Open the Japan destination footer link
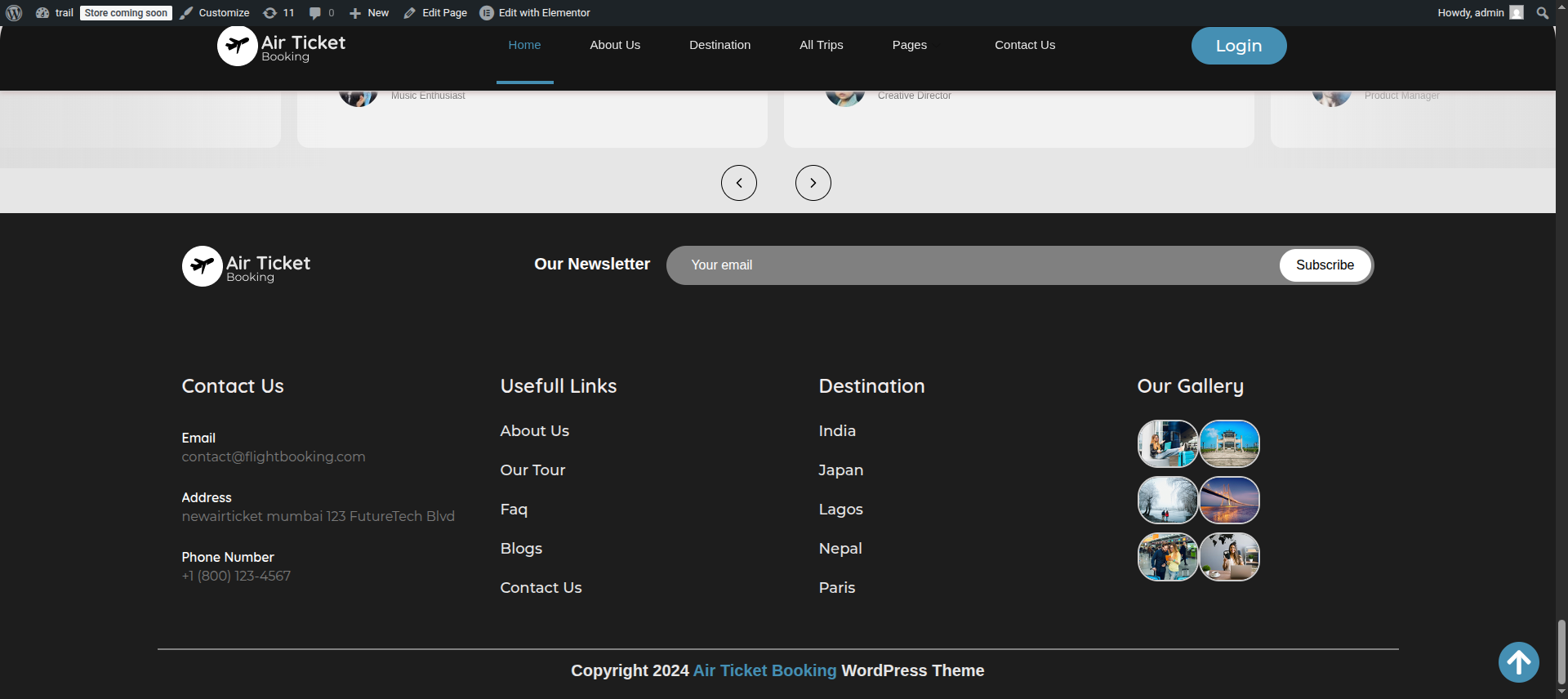This screenshot has width=1568, height=699. (840, 470)
